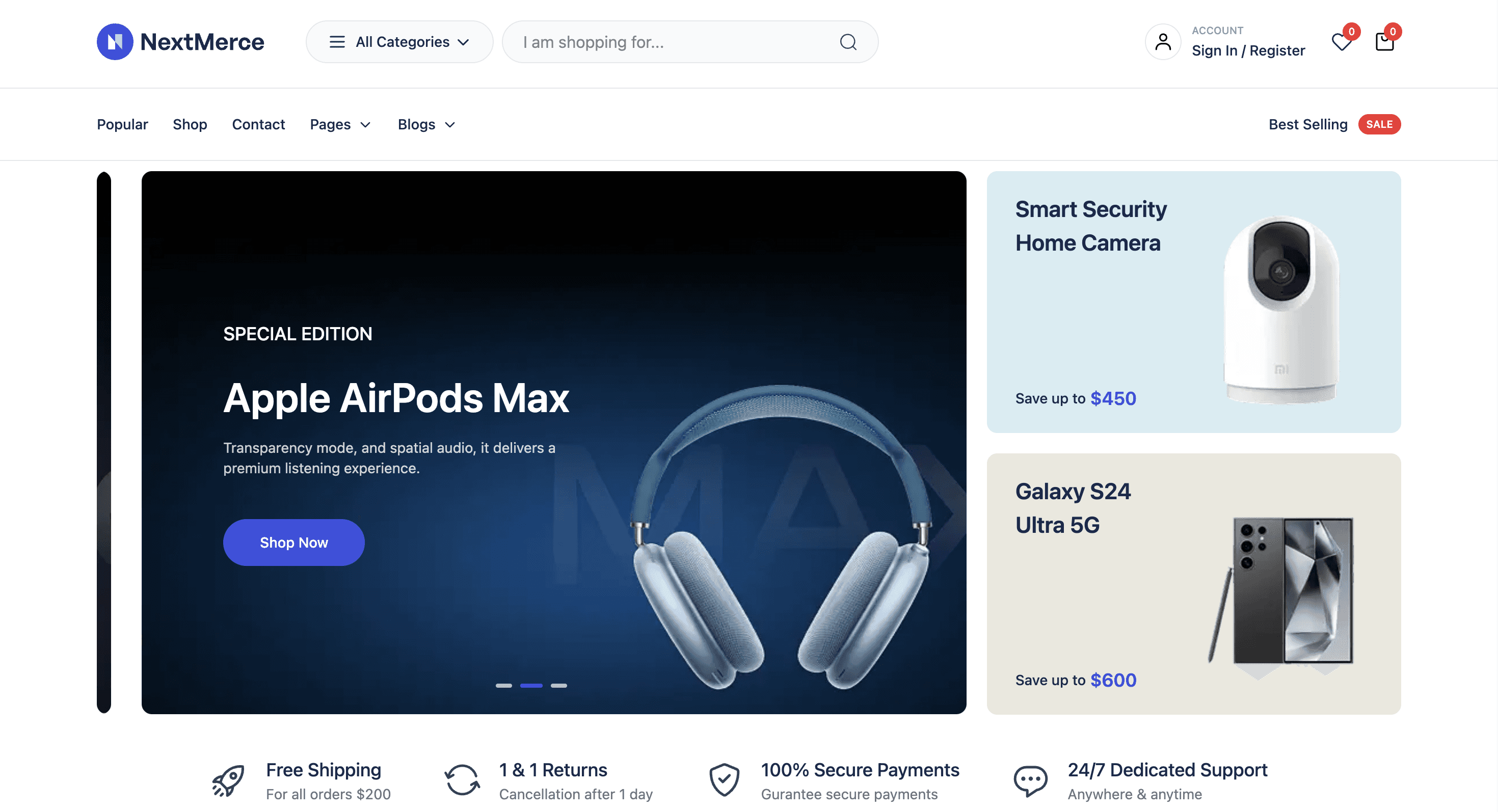Click the Returns refresh arrows icon

pos(462,780)
